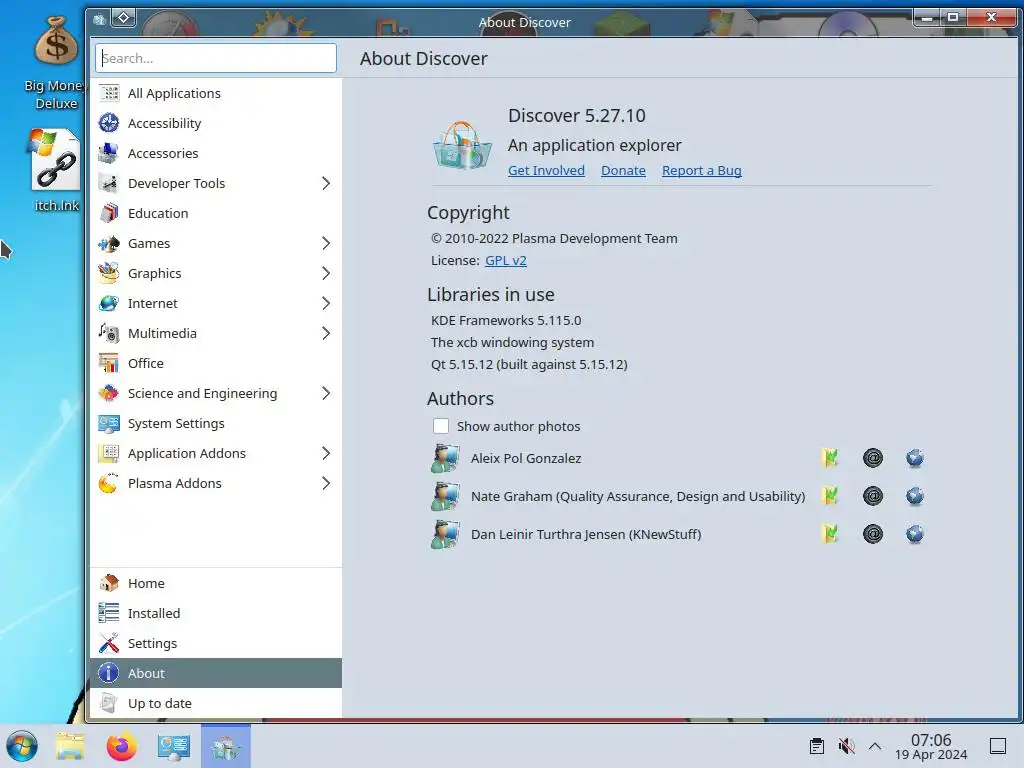Click the Developer Tools label

pyautogui.click(x=176, y=184)
